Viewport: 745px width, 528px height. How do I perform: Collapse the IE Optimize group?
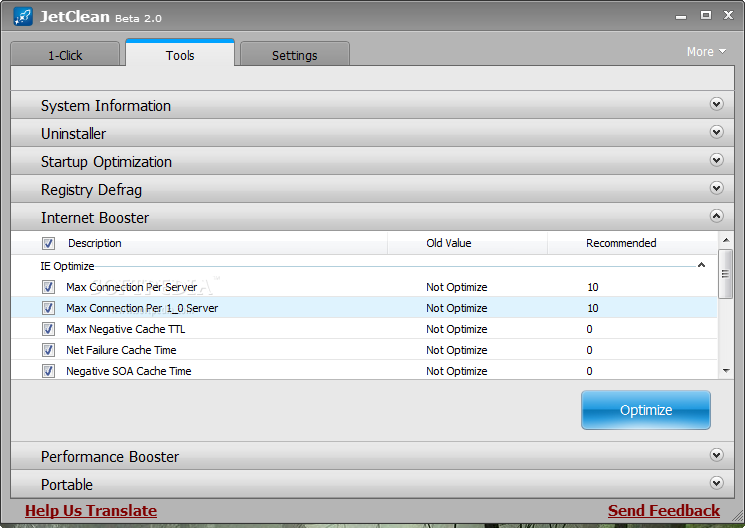[x=701, y=265]
